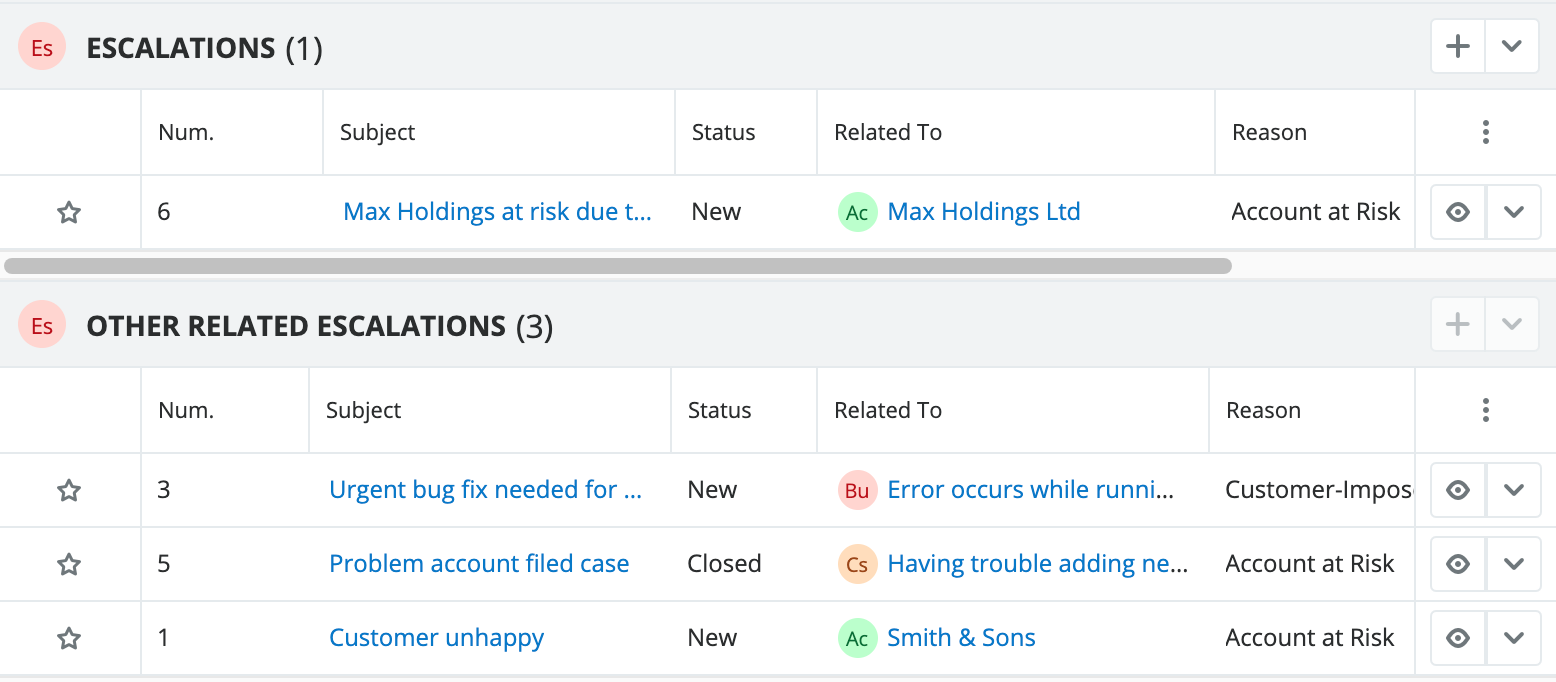Click the Ac avatar icon next to Max Holdings Ltd
The height and width of the screenshot is (682, 1556).
(x=857, y=212)
